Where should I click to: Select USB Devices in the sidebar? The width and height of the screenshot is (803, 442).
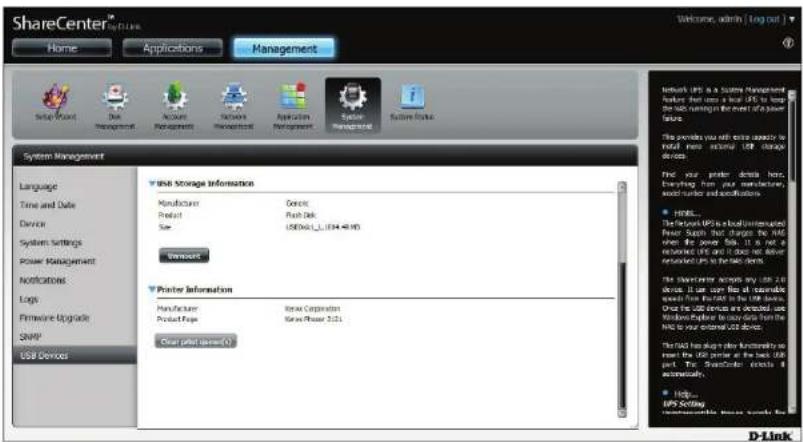75,355
